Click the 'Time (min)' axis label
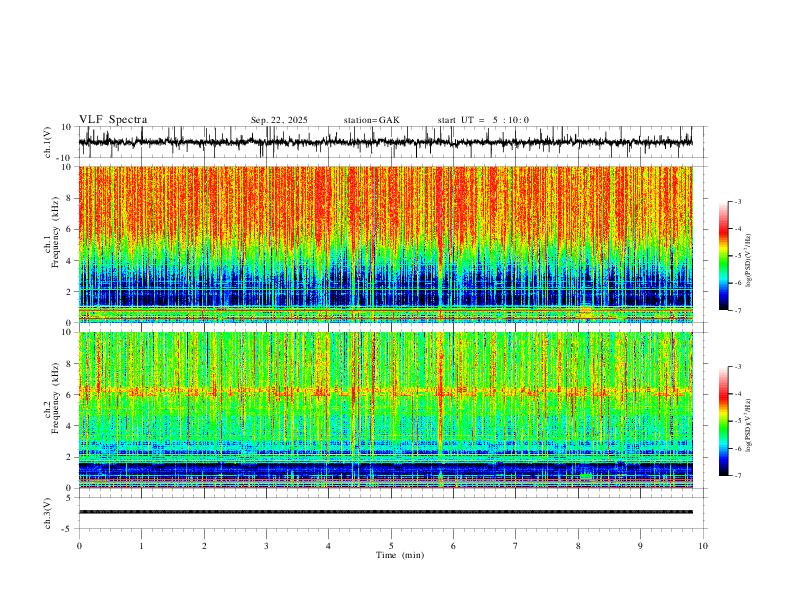This screenshot has width=792, height=612. 400,555
